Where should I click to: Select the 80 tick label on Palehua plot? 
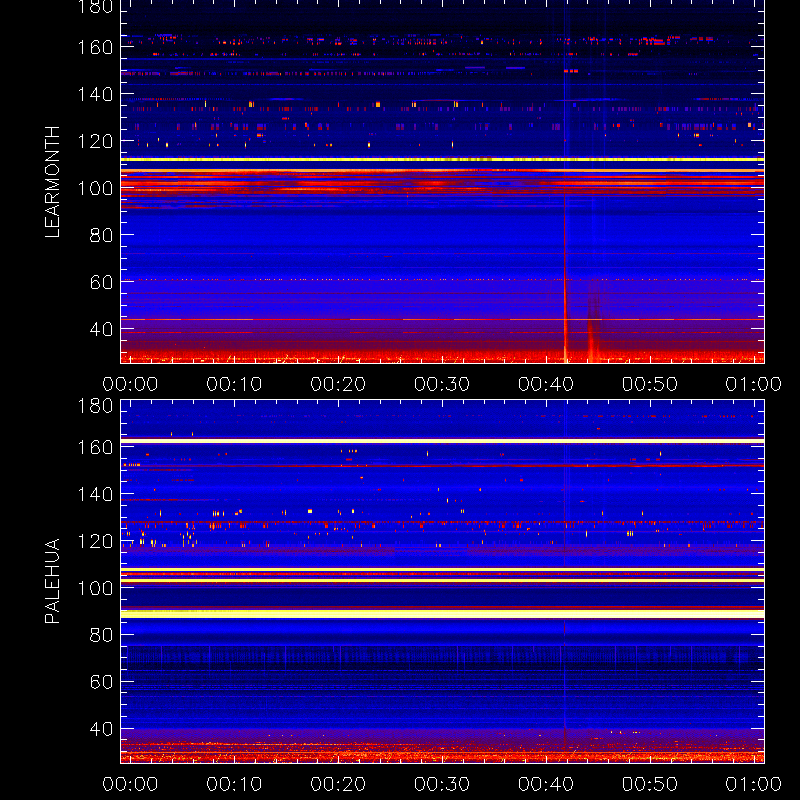pos(101,635)
